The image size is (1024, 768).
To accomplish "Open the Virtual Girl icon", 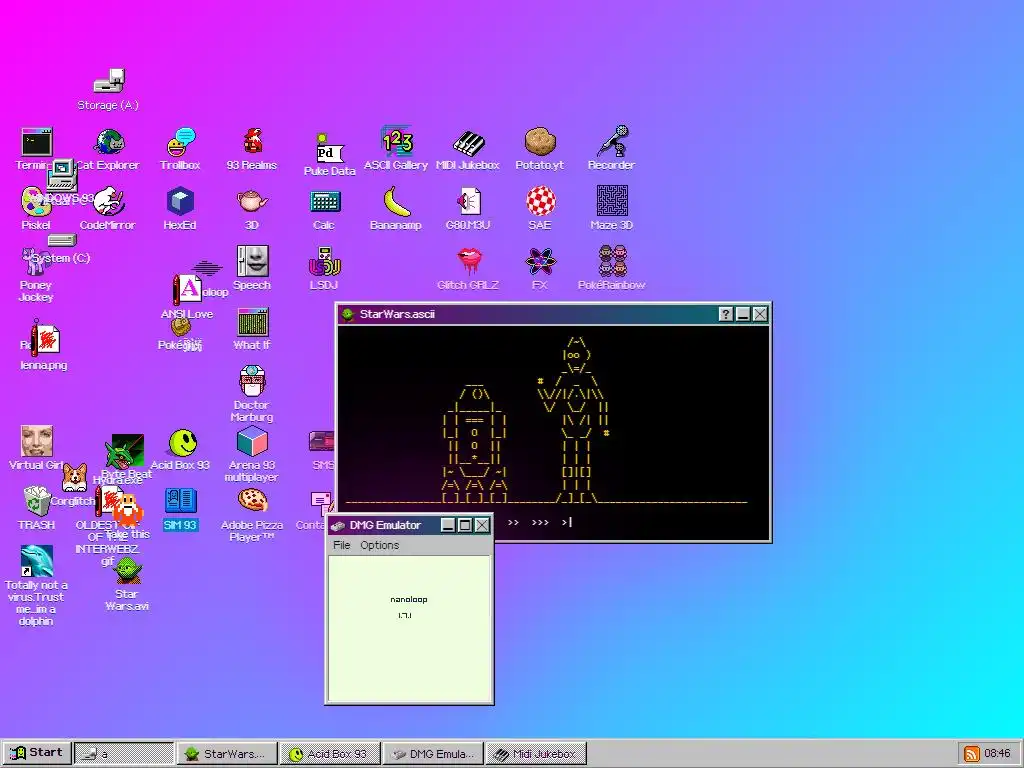I will [x=37, y=441].
